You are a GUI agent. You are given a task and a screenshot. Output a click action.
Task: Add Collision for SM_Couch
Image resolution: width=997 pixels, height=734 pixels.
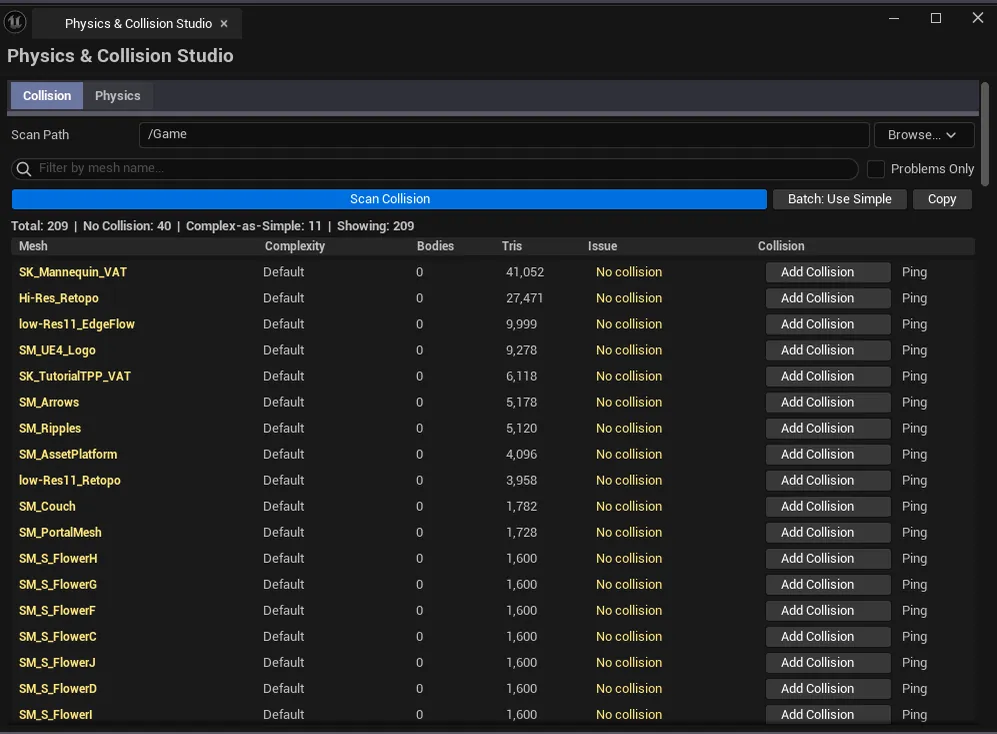pyautogui.click(x=828, y=507)
